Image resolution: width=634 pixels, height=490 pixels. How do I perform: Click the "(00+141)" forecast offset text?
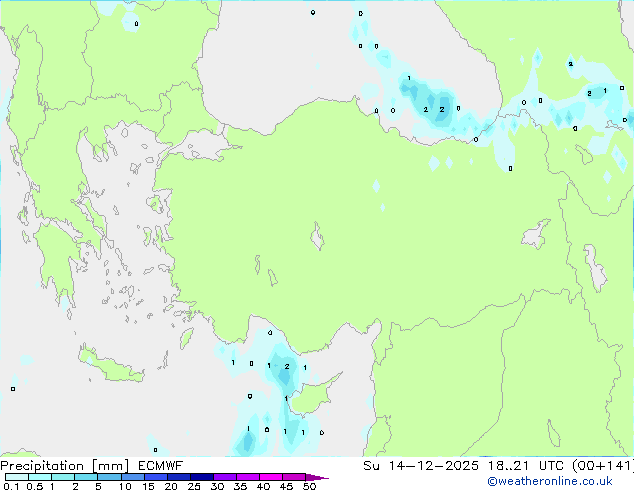pyautogui.click(x=602, y=466)
